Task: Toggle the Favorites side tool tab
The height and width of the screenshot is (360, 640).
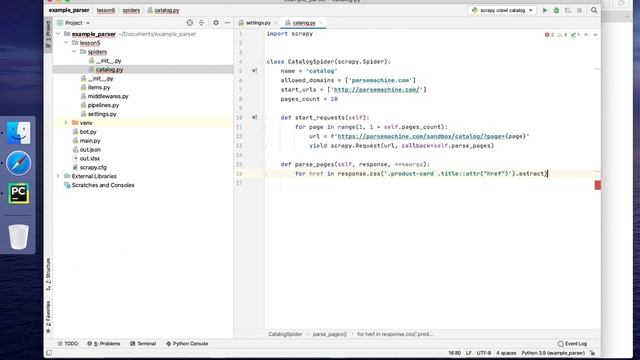Action: point(48,316)
